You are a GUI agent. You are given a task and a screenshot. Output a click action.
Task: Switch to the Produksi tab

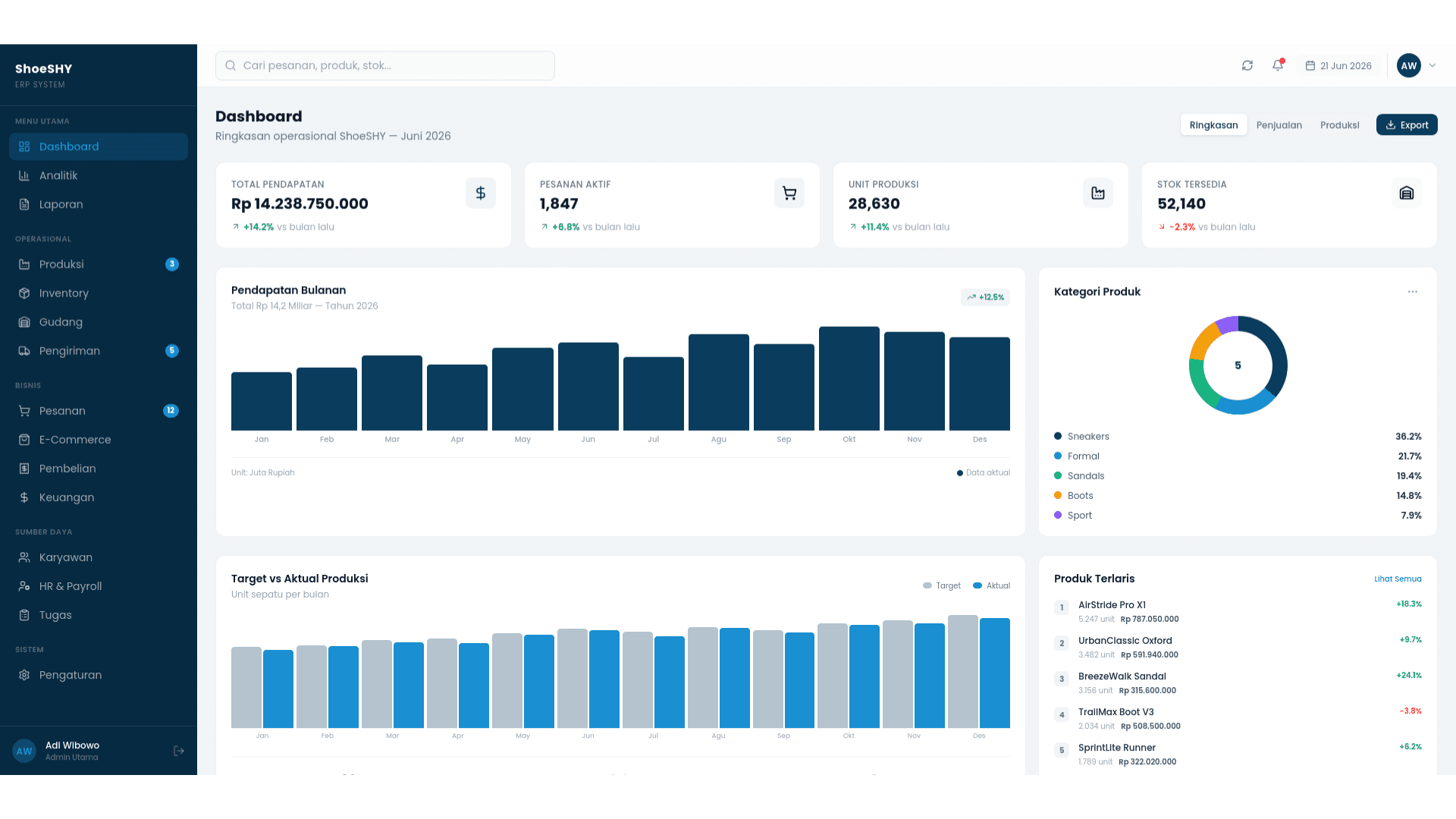tap(1340, 125)
